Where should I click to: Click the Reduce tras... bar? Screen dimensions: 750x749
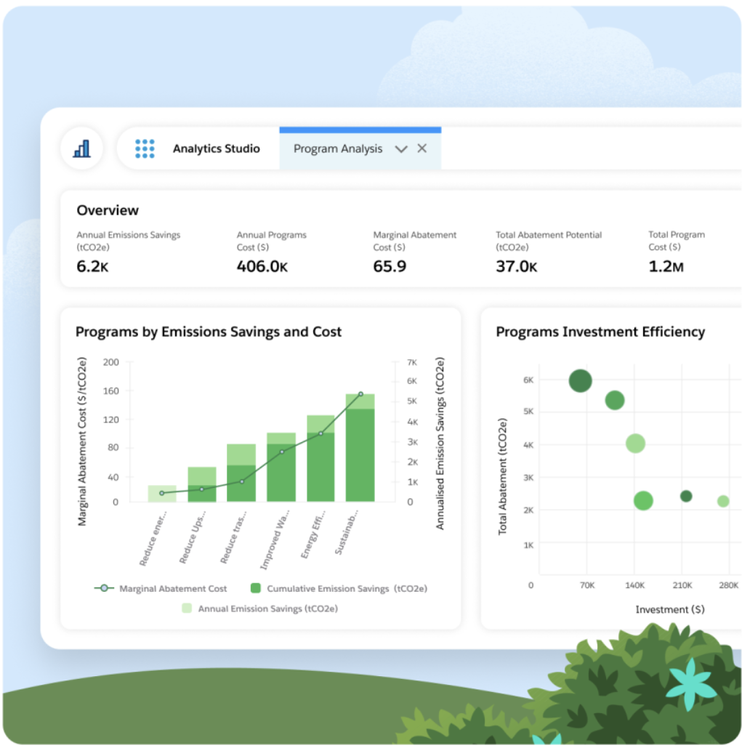tap(242, 473)
